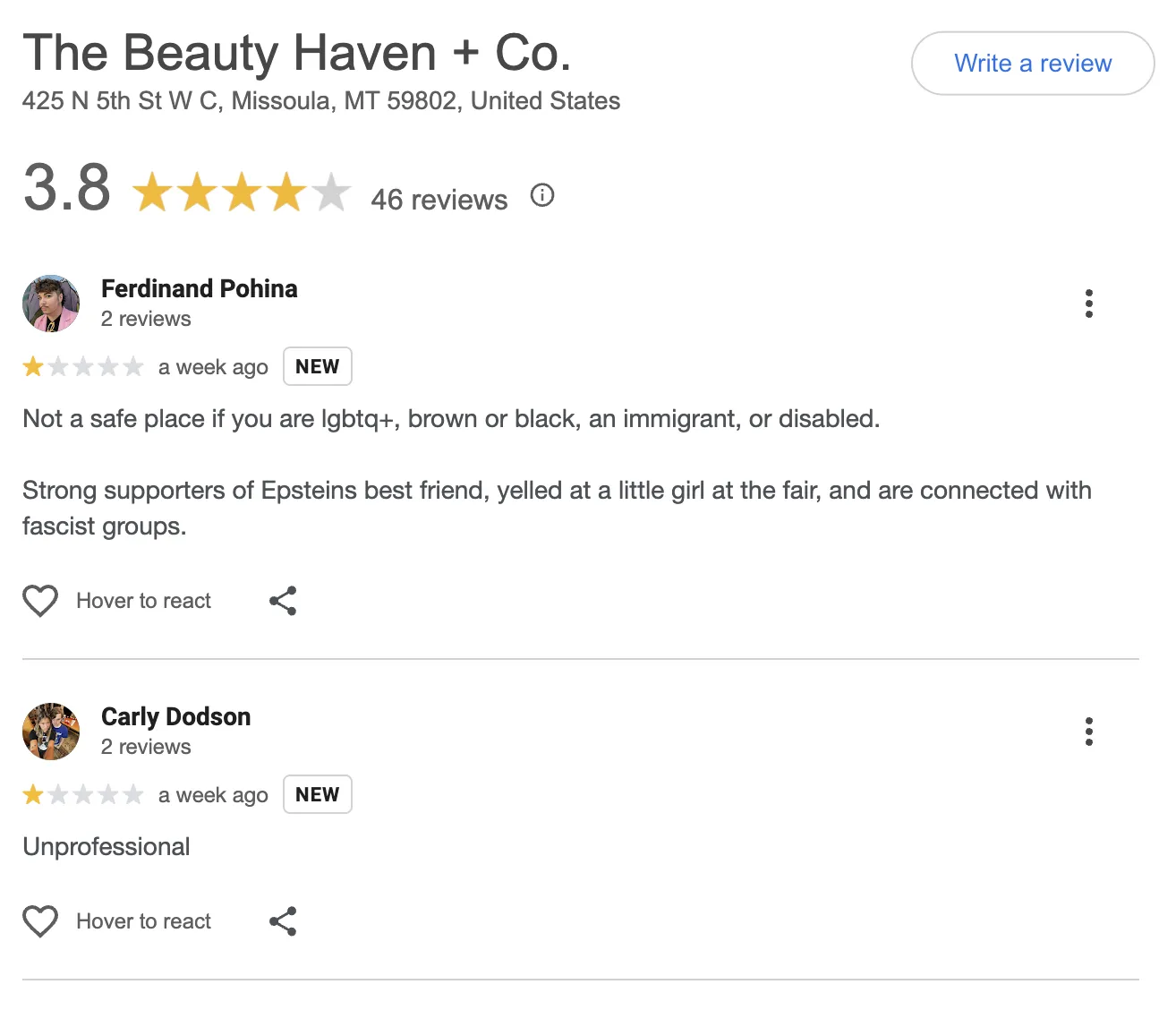The height and width of the screenshot is (1010, 1176).
Task: Click the Carly Dodson reviewer name
Action: click(x=175, y=716)
